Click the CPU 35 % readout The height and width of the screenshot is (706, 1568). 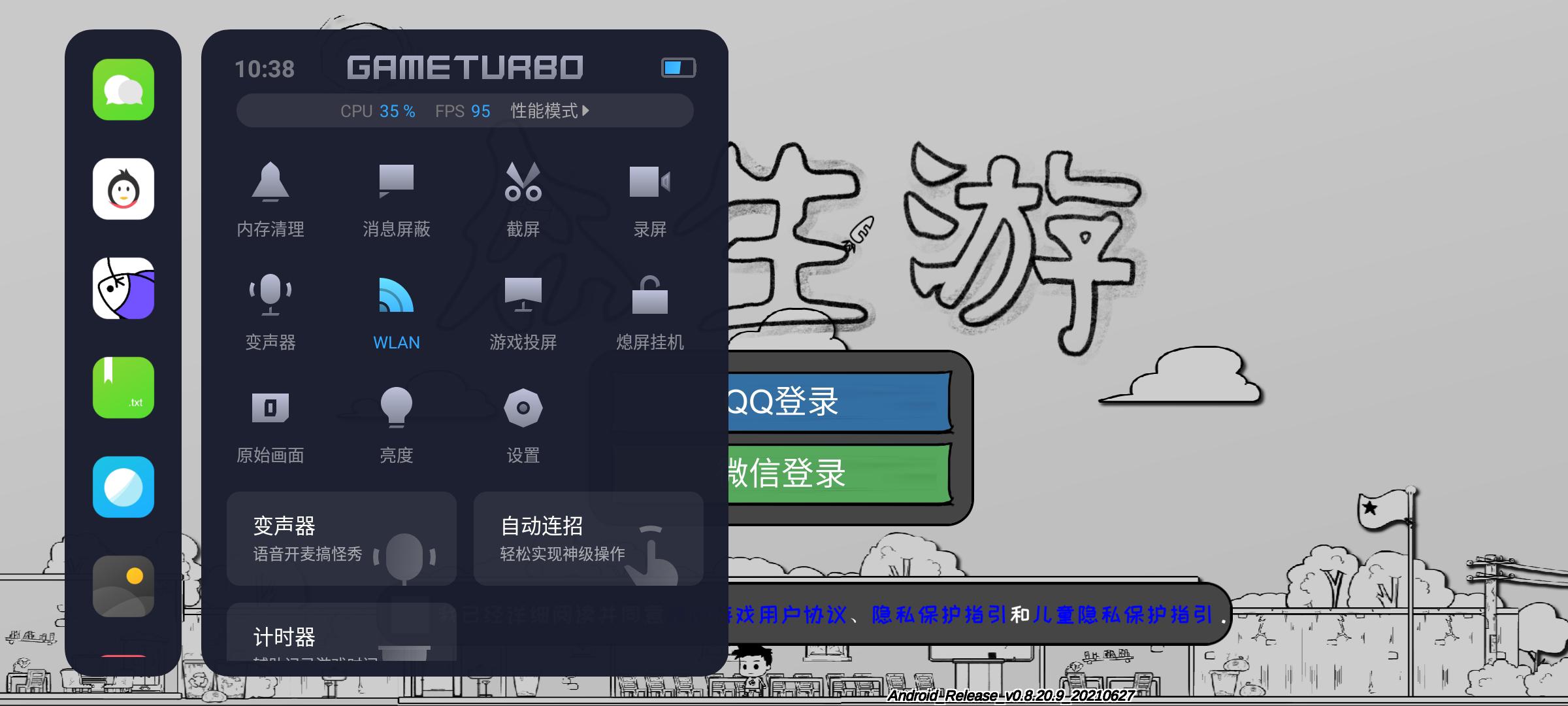378,111
